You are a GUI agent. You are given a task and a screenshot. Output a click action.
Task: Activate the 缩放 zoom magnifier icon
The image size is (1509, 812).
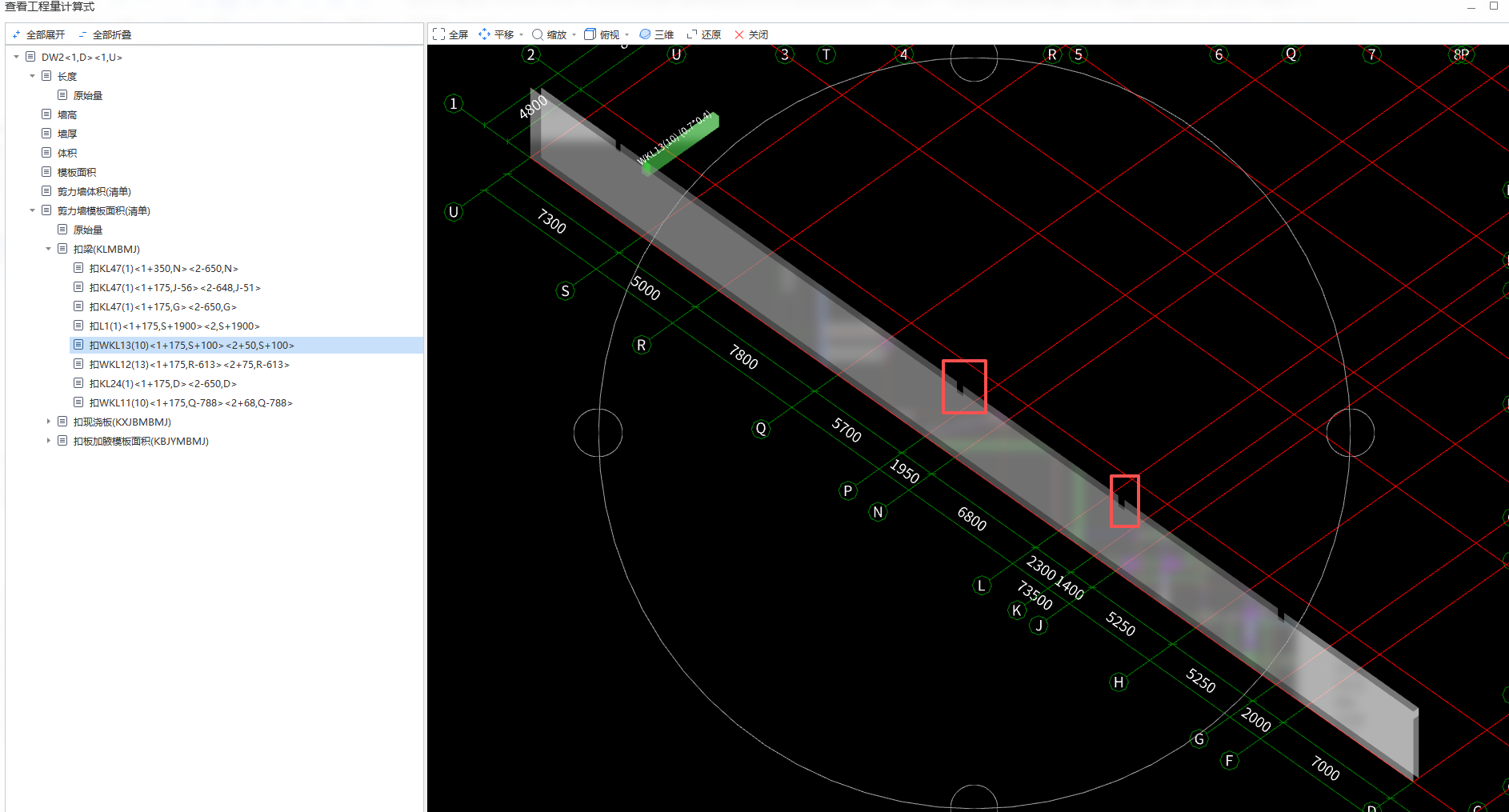[x=538, y=34]
